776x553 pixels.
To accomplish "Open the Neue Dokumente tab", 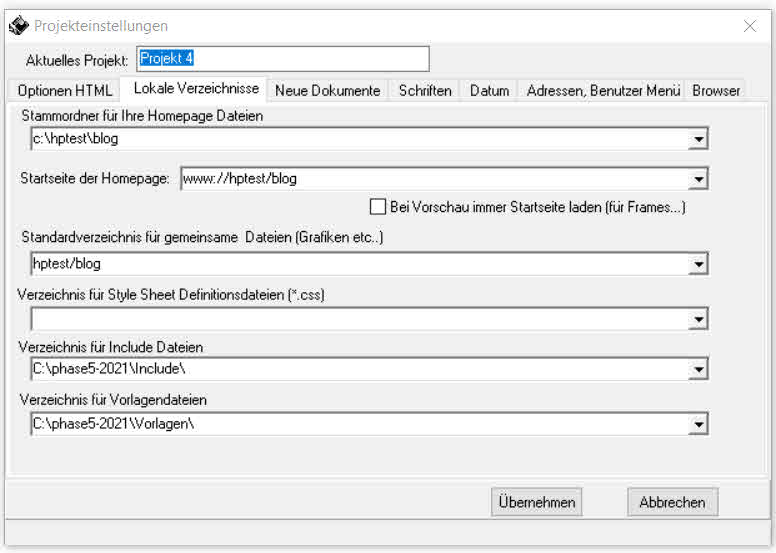I will click(x=327, y=90).
